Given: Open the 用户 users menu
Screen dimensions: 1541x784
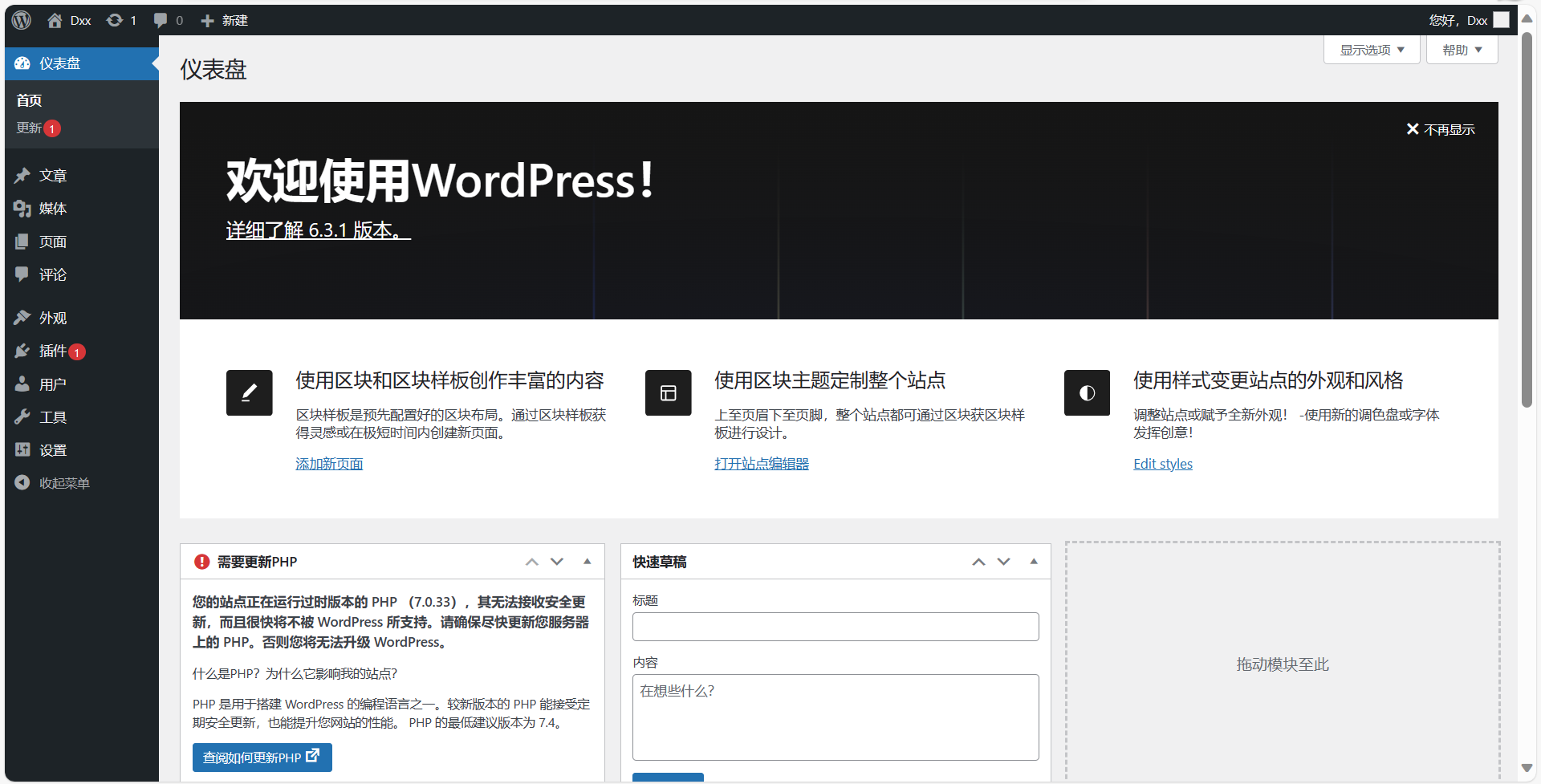Looking at the screenshot, I should pyautogui.click(x=82, y=384).
